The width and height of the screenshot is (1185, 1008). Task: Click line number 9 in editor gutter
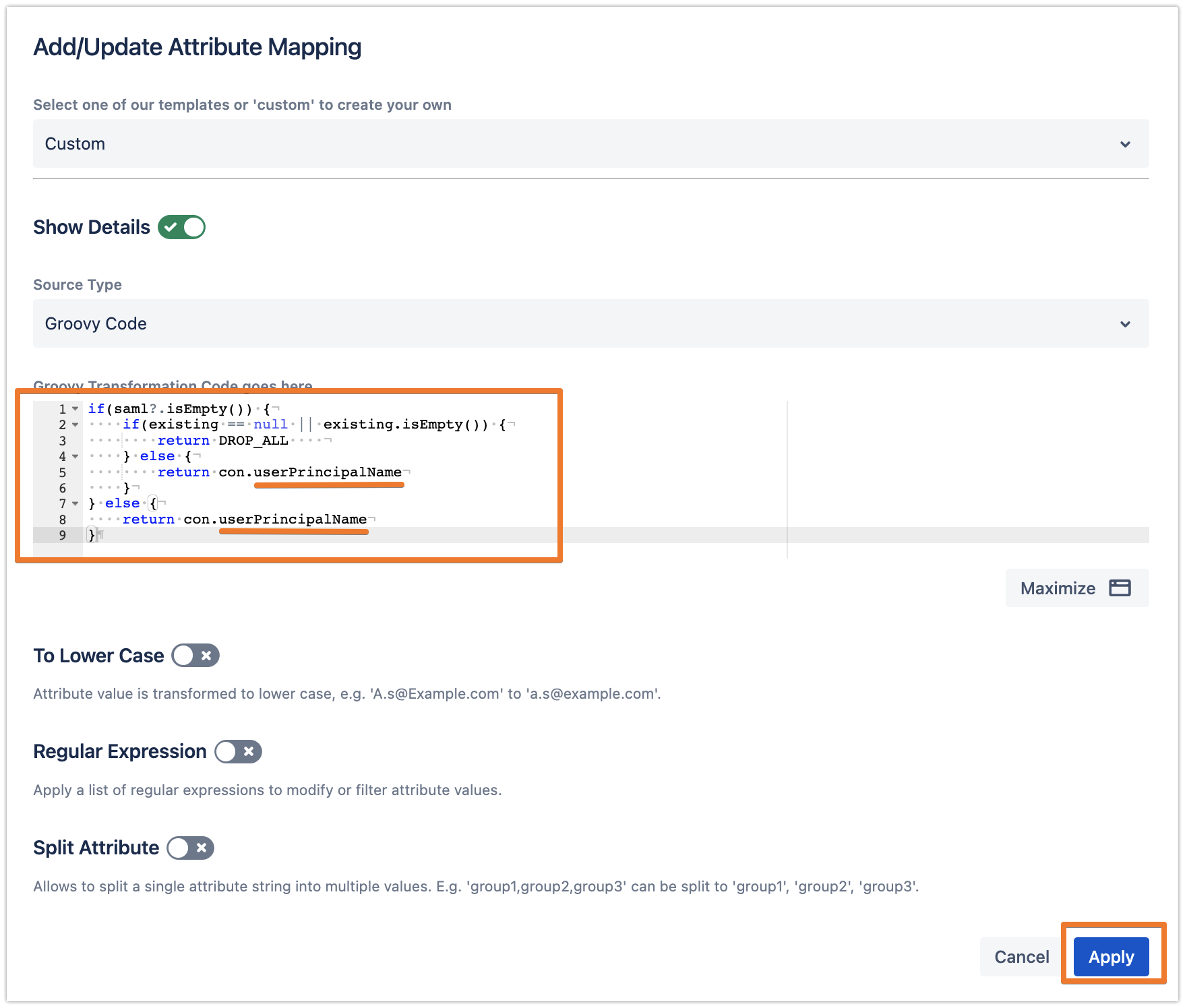[63, 536]
